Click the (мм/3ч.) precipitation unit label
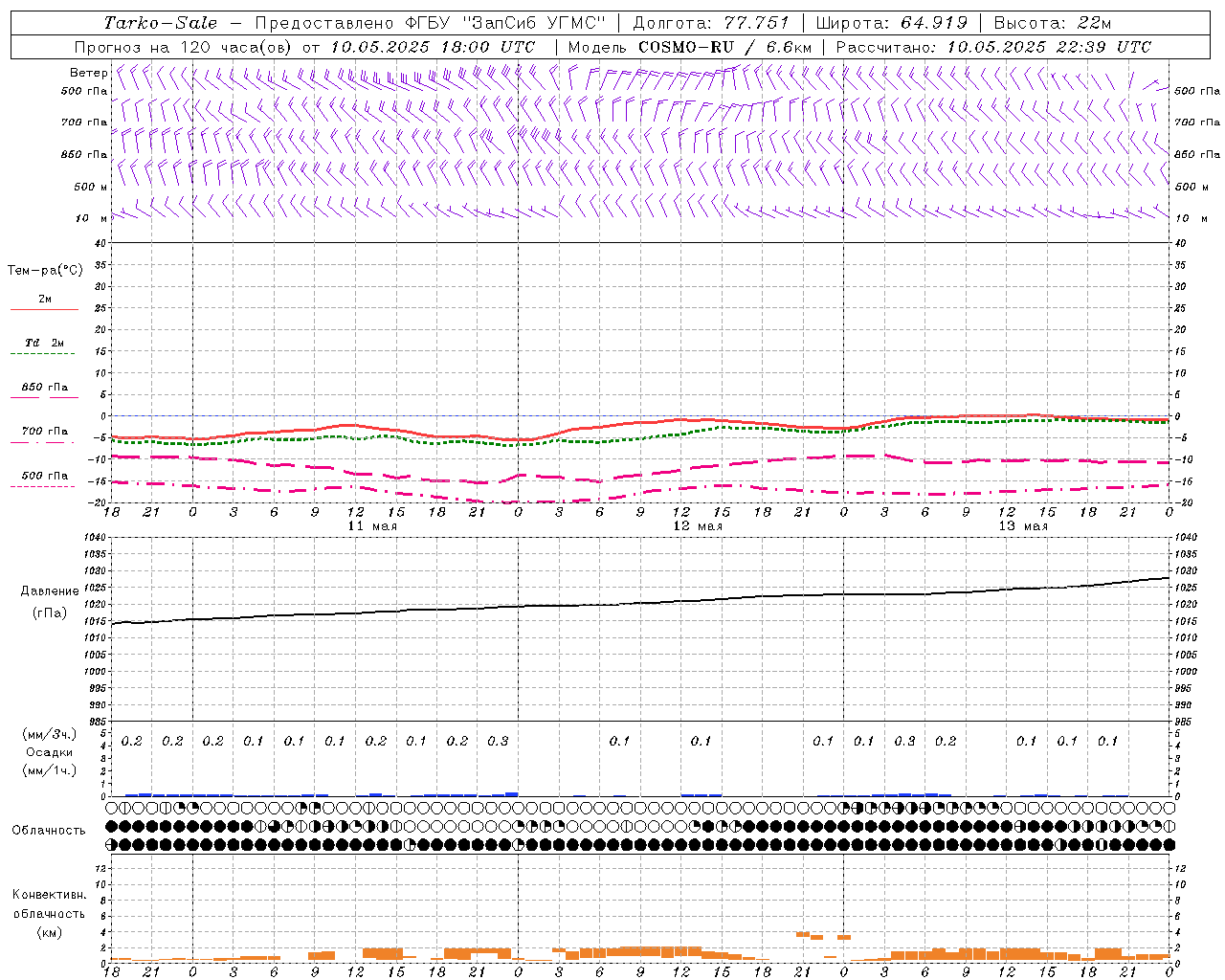 point(50,734)
